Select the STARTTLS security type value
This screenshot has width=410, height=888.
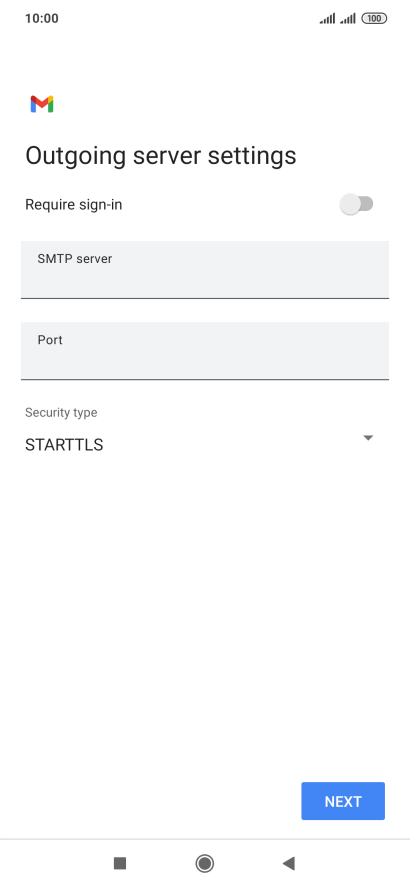point(64,445)
